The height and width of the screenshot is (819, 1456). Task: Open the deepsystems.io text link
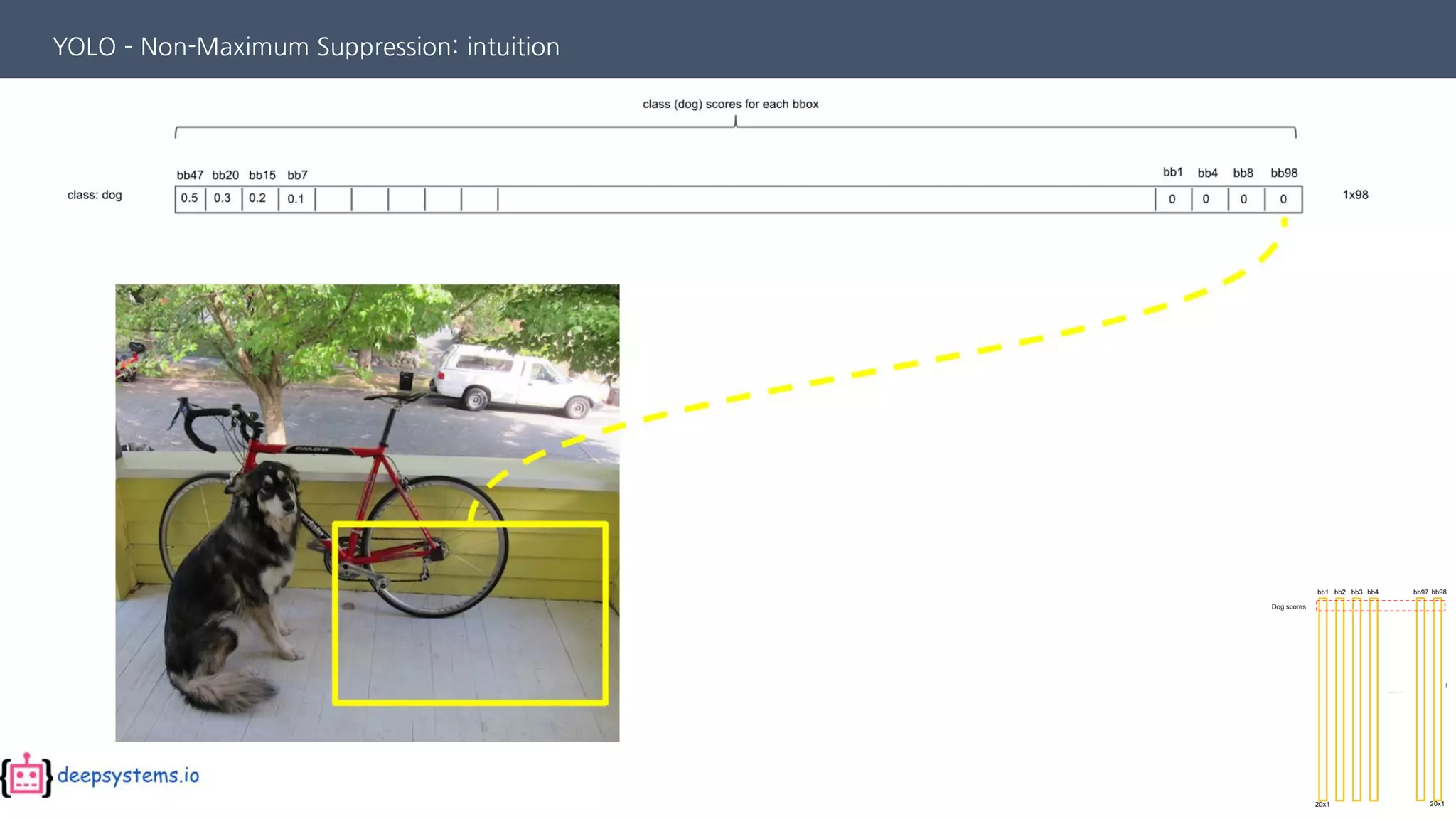point(128,775)
